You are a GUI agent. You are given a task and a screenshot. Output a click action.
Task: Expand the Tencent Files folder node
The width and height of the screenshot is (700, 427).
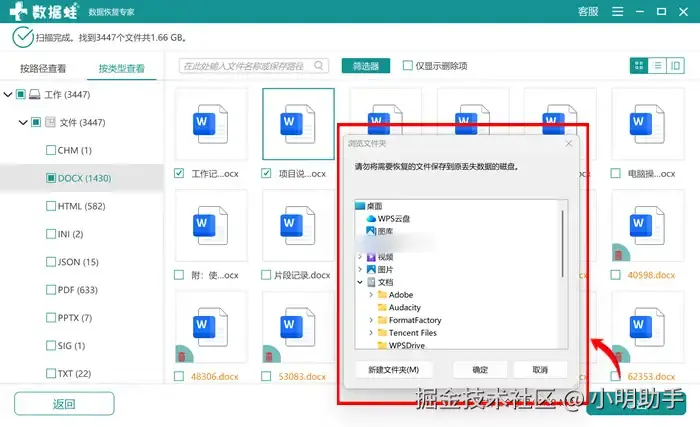[371, 332]
